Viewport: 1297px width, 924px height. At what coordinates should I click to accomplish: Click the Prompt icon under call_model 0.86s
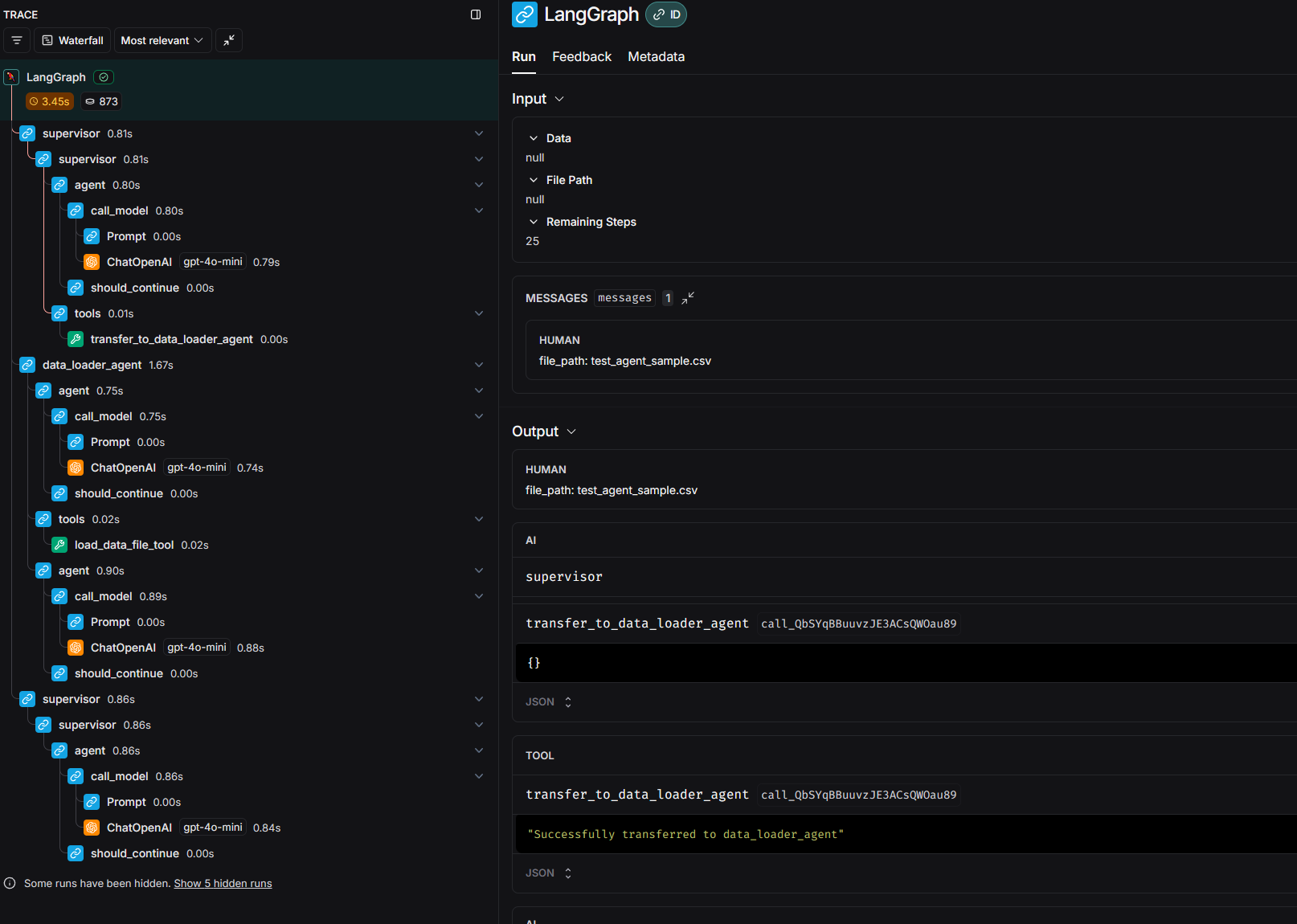[x=92, y=802]
